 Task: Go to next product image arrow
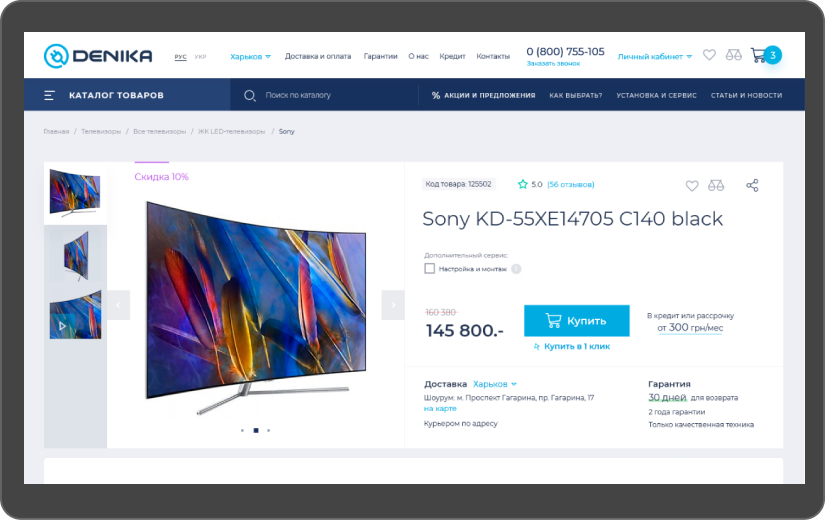click(x=393, y=305)
